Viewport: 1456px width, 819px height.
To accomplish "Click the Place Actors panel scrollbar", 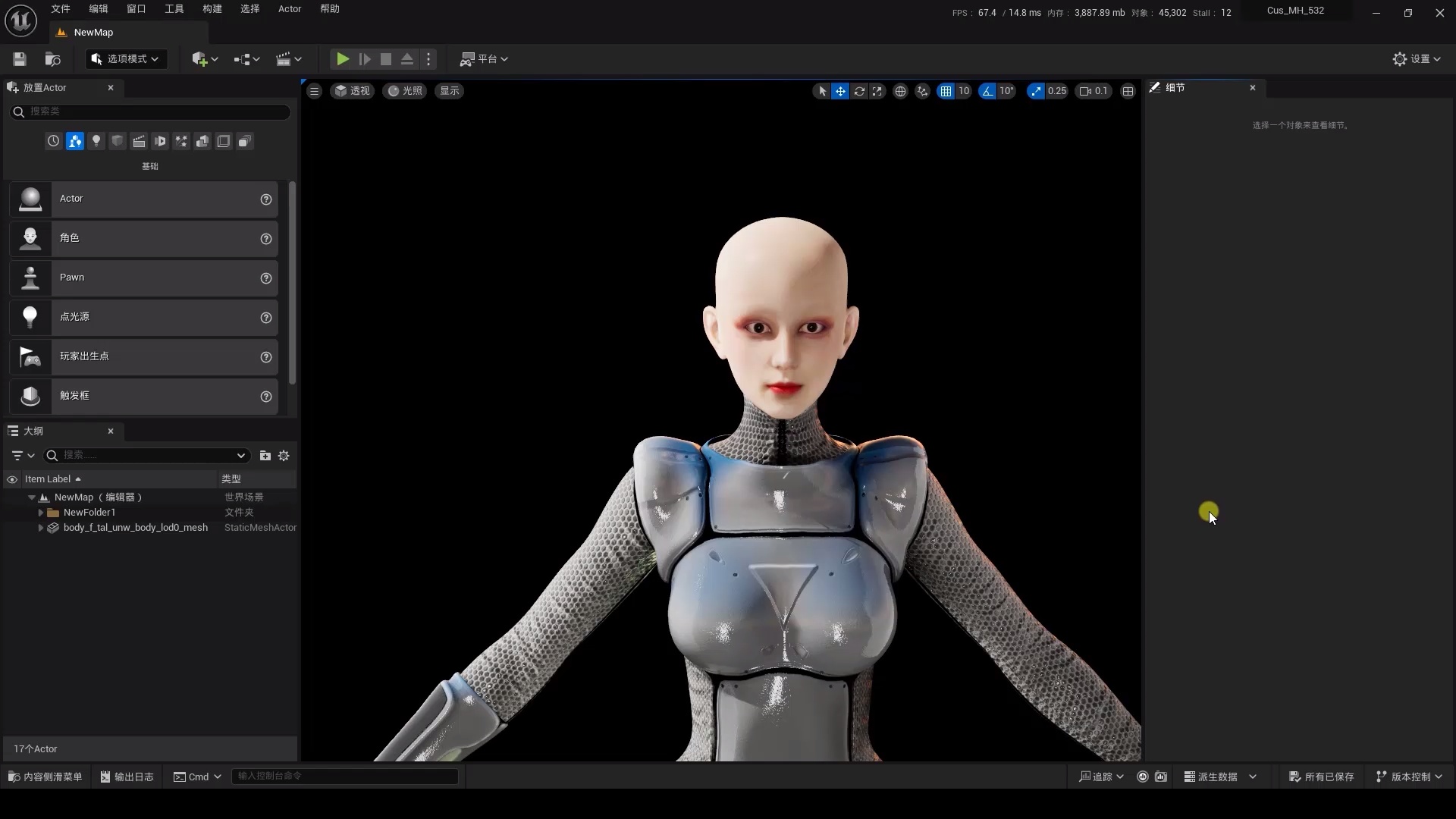I will [292, 282].
